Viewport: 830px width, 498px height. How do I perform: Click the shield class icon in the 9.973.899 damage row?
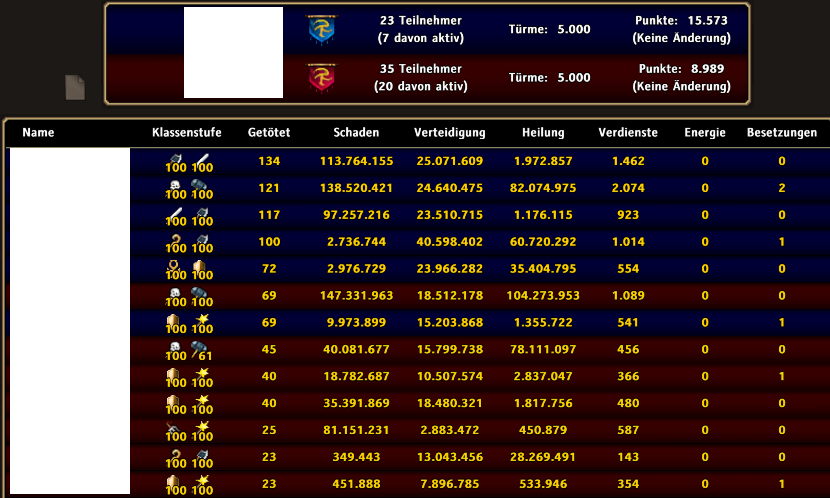[x=173, y=320]
